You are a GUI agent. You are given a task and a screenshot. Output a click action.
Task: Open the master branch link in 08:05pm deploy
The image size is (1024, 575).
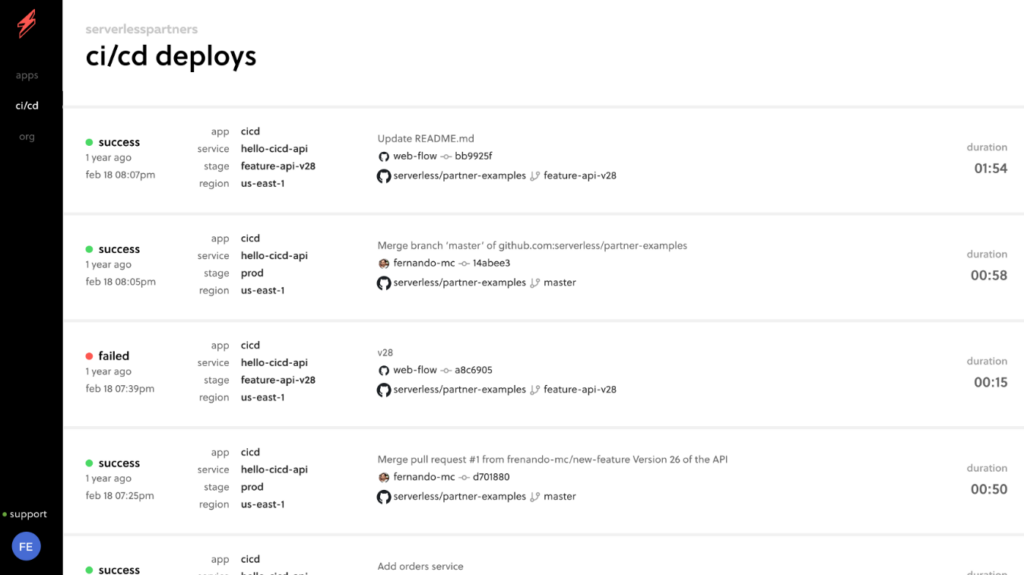(559, 283)
